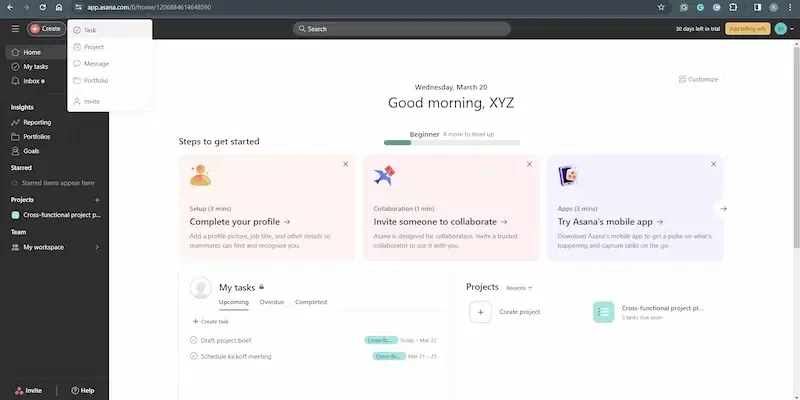800x400 pixels.
Task: Open the Complete your profile link
Action: click(240, 222)
